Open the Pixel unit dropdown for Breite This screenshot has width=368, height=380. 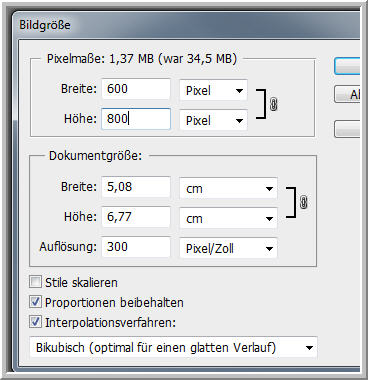(x=213, y=90)
